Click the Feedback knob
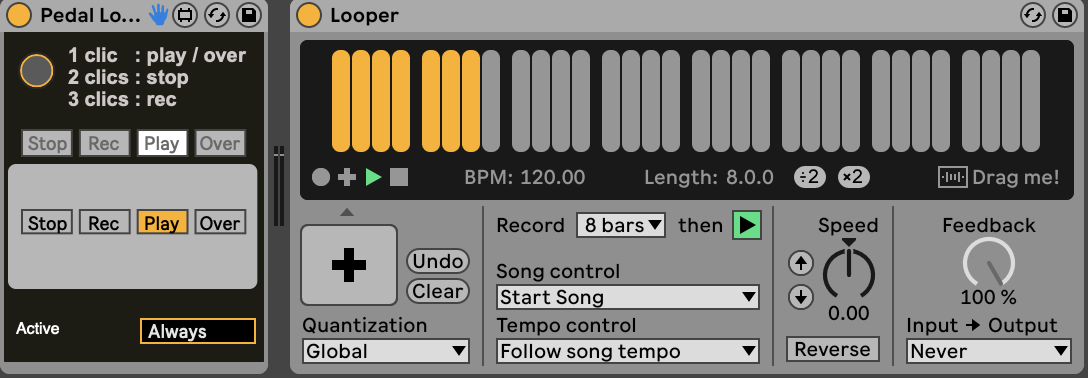Screen dimensions: 1088x378 [989, 264]
